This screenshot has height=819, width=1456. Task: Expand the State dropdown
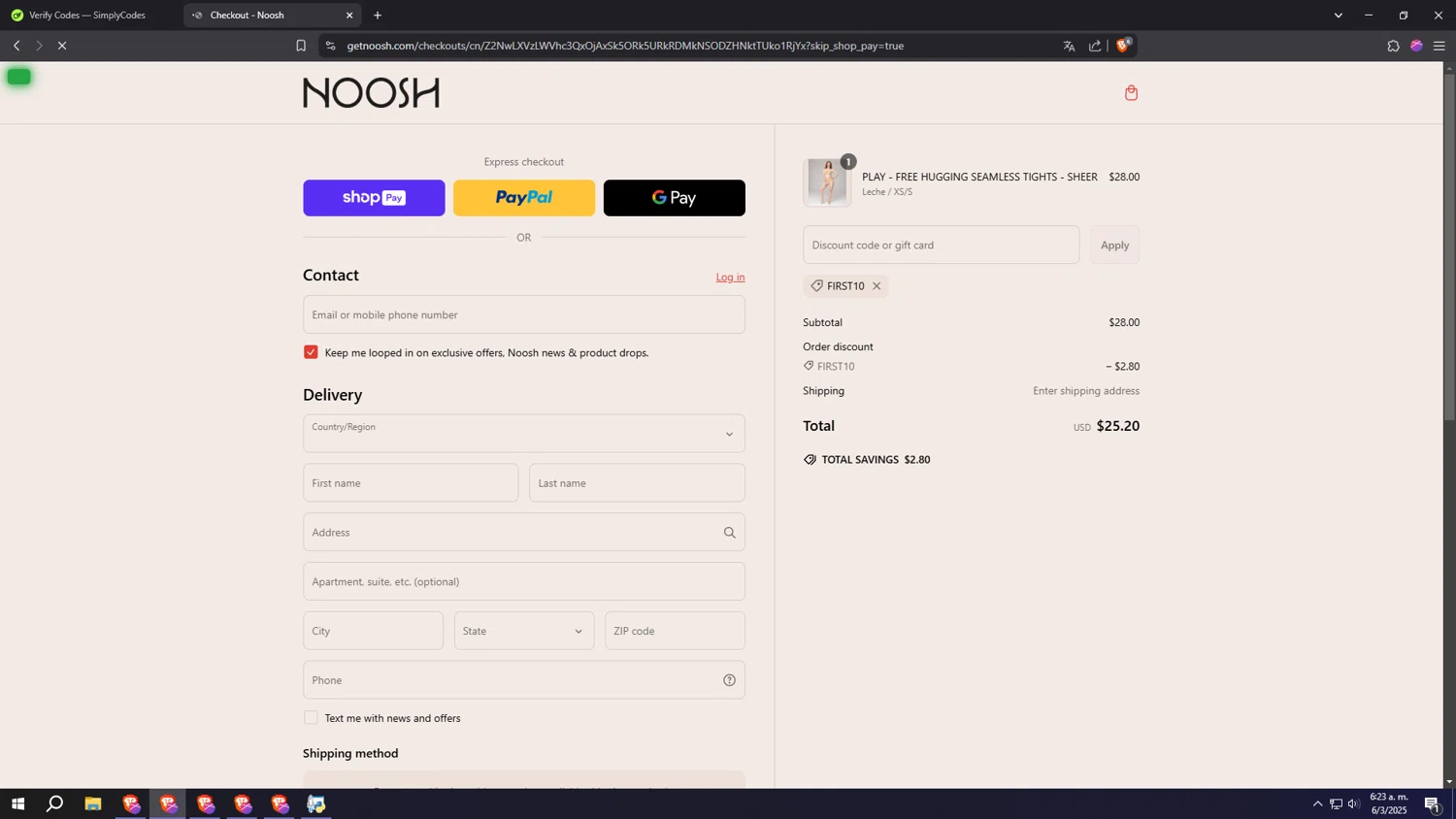524,631
